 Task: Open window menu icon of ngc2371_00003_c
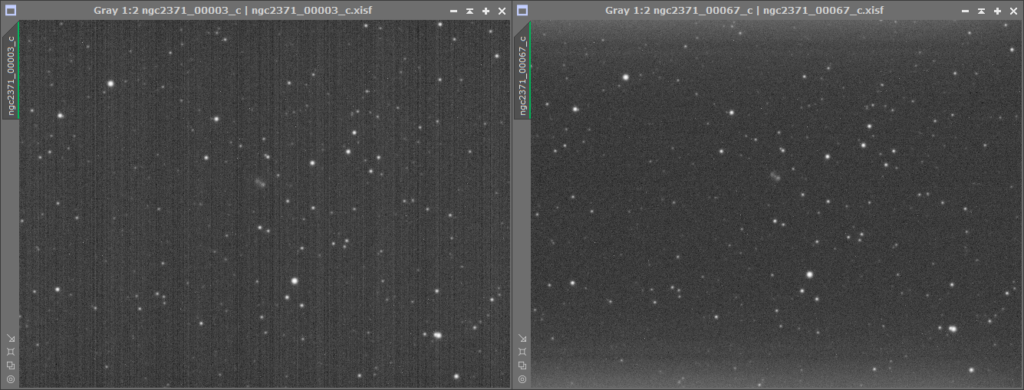[x=11, y=10]
